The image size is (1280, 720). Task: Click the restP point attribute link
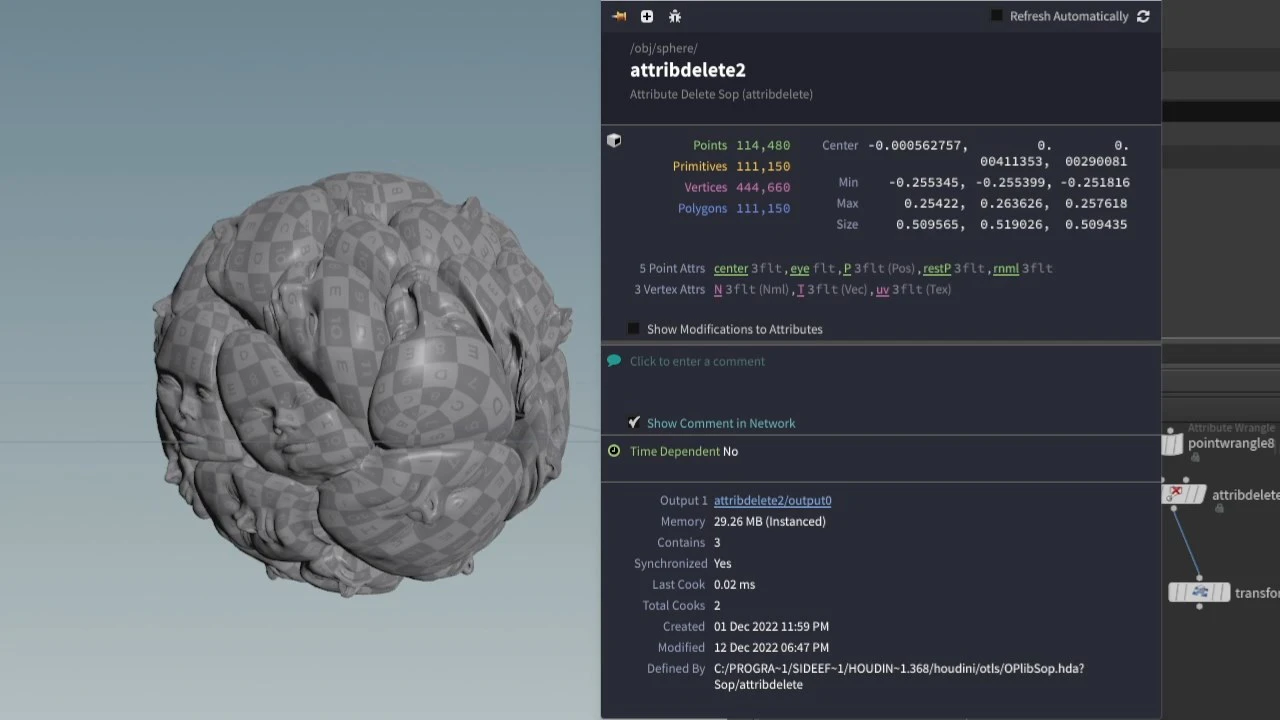coord(937,268)
